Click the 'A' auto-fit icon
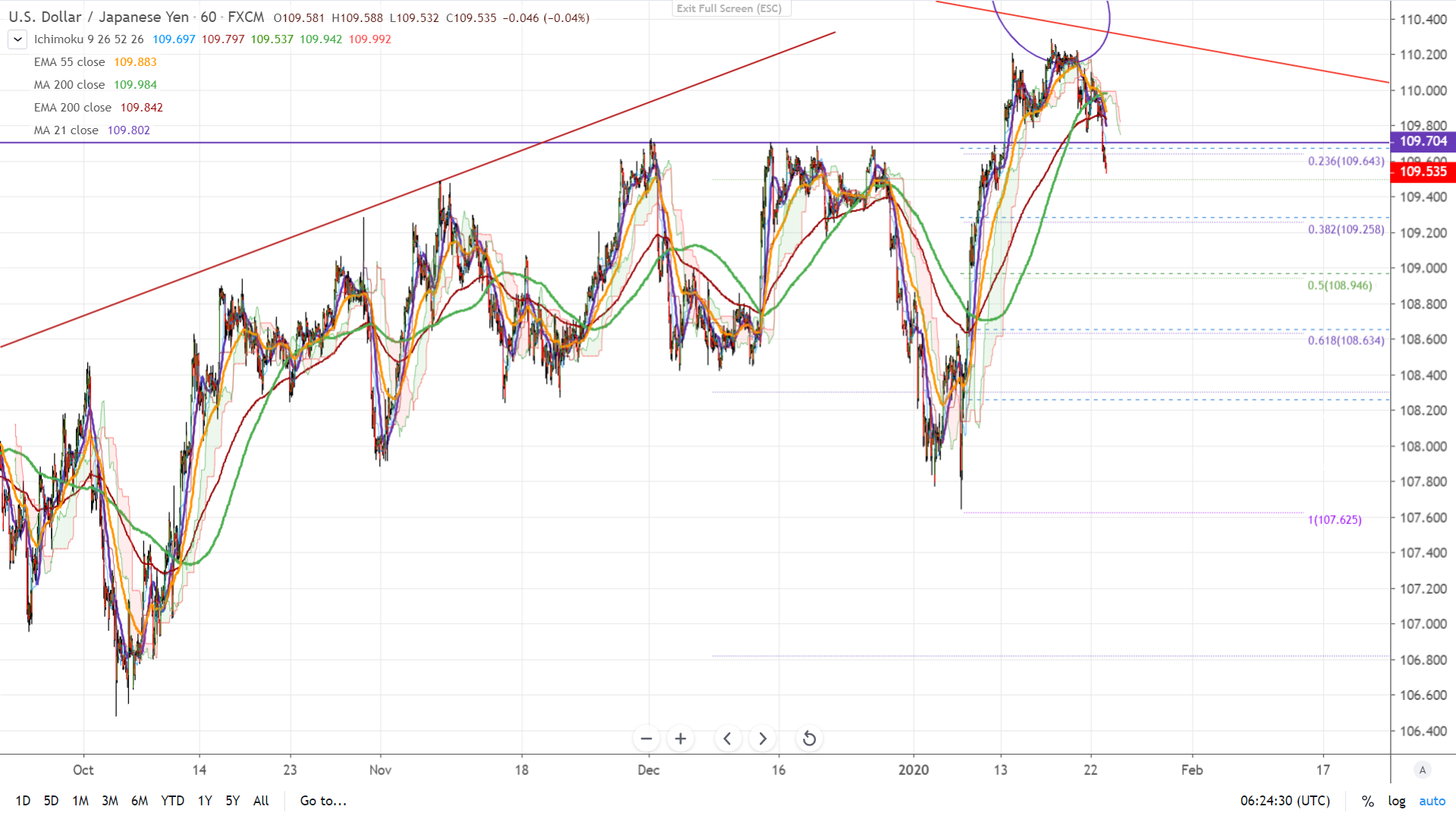Screen dimensions: 1456x819 [x=1423, y=770]
